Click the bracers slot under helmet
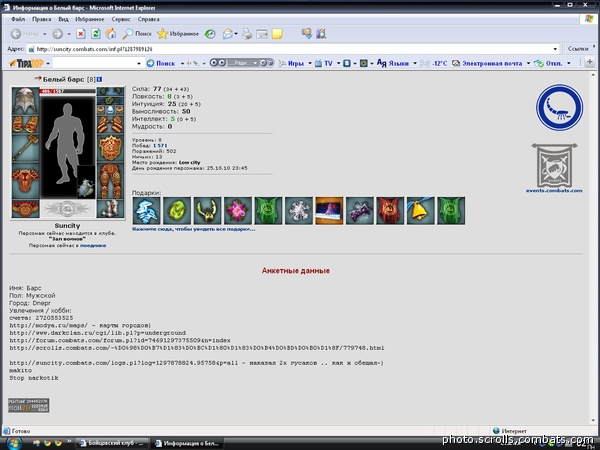Viewport: 600px width, 450px height. coord(25,124)
